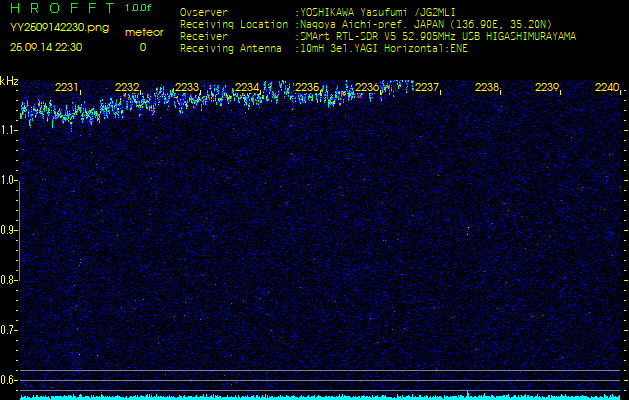Click the 0.8 kHz frequency label
The image size is (629, 400).
click(x=8, y=280)
